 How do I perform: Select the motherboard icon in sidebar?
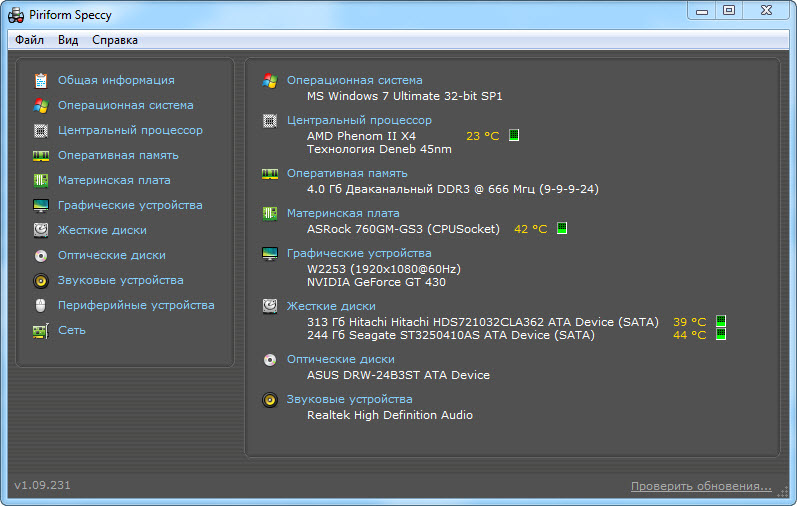(41, 180)
